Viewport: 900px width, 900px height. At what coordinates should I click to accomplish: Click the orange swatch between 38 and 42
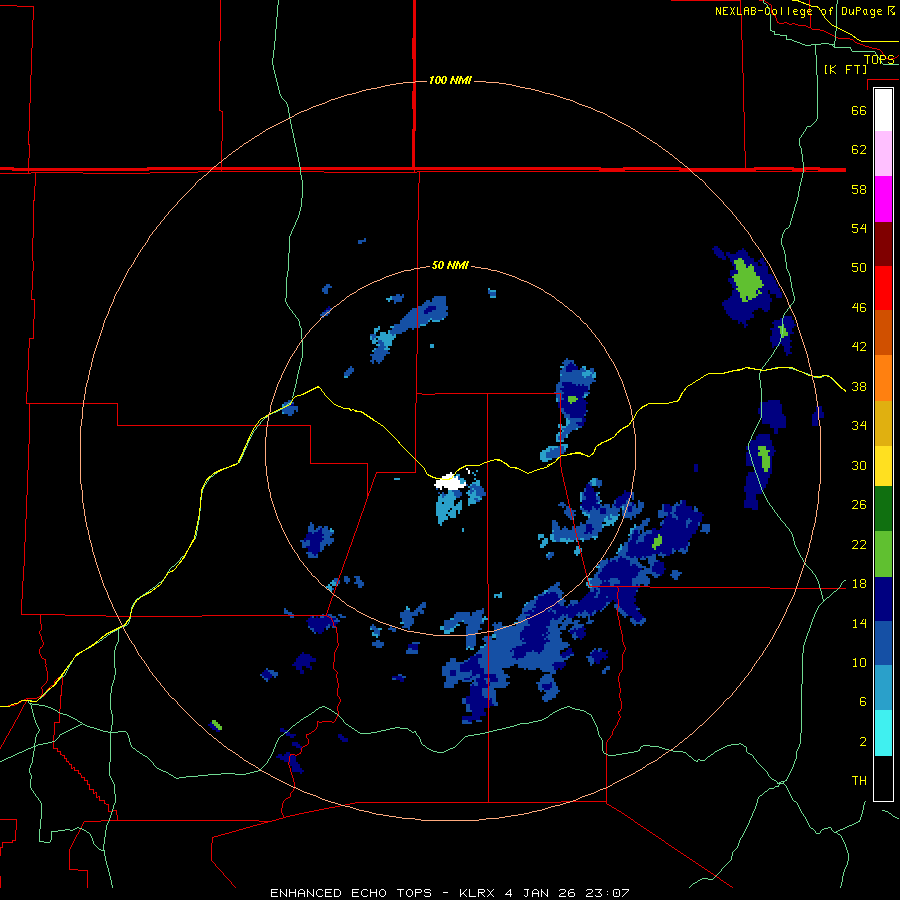pos(883,378)
